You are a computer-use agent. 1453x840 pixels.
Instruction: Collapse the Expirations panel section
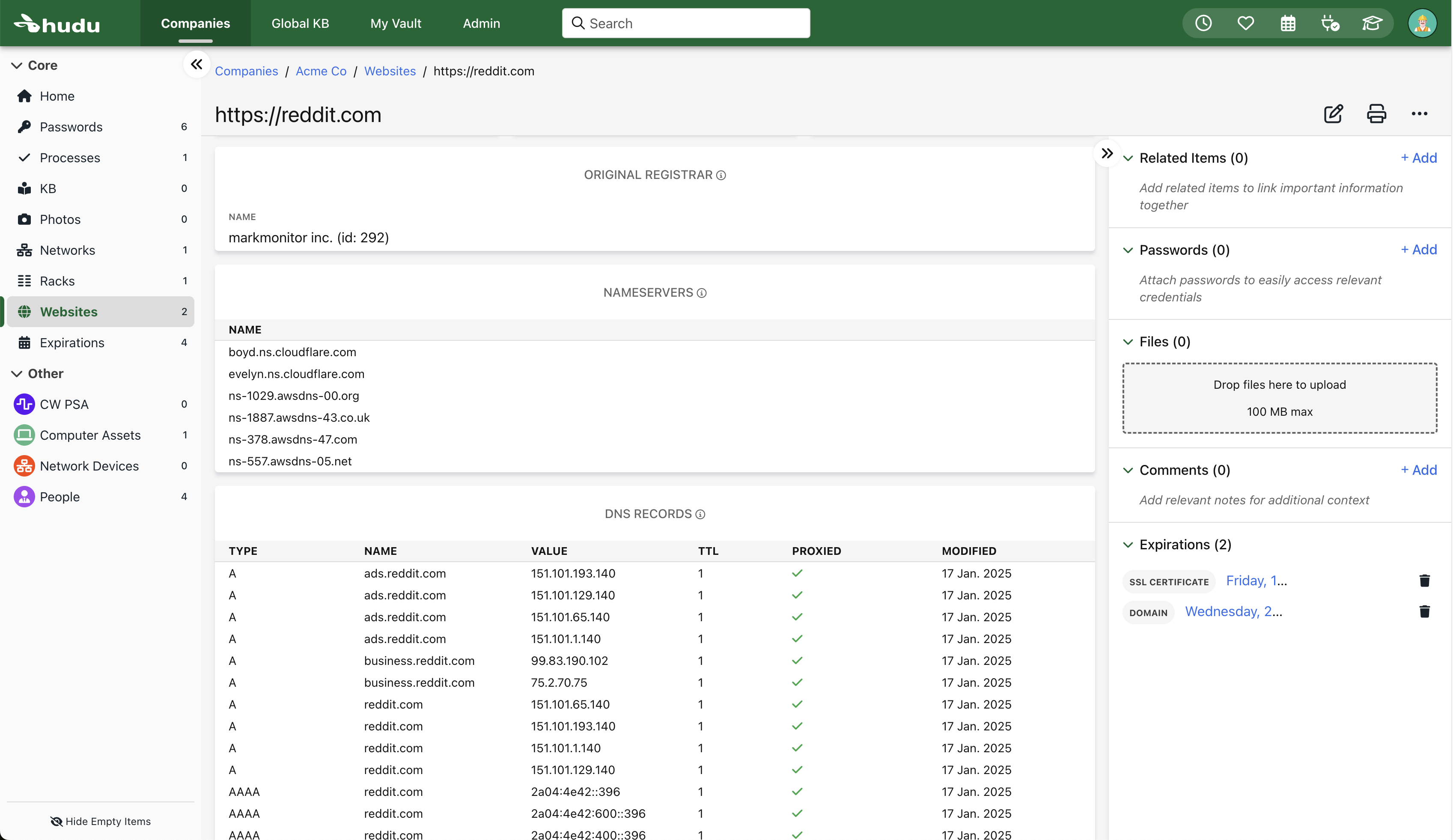pos(1128,545)
